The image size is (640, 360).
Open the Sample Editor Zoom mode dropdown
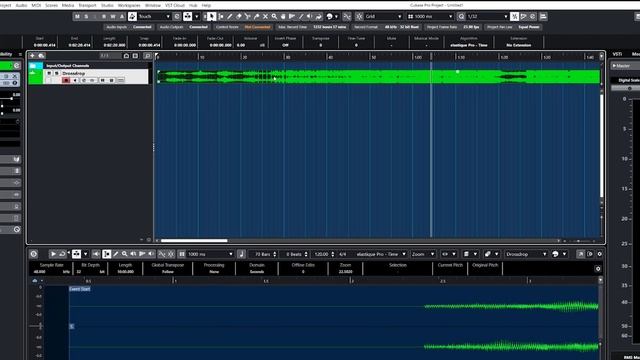pos(423,254)
